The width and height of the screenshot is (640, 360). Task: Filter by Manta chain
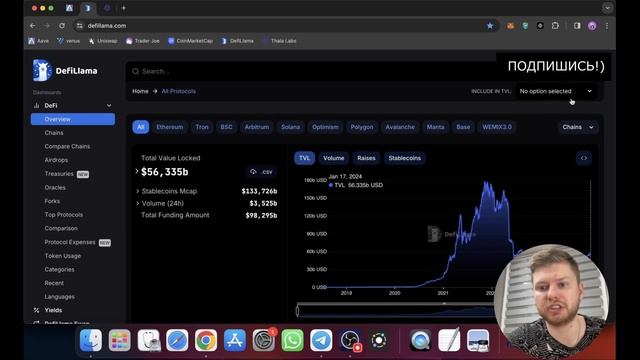coord(436,127)
